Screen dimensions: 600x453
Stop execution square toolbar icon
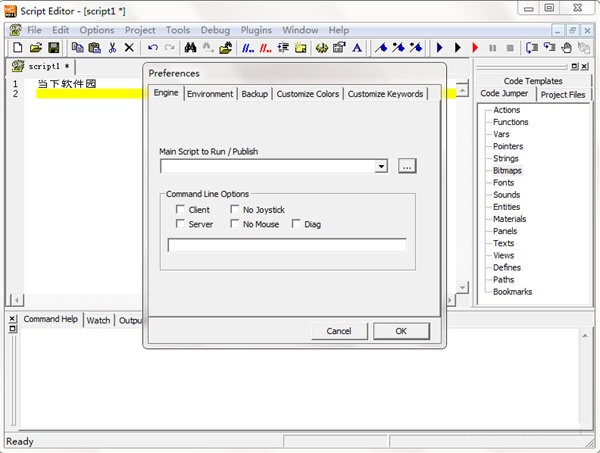(510, 48)
